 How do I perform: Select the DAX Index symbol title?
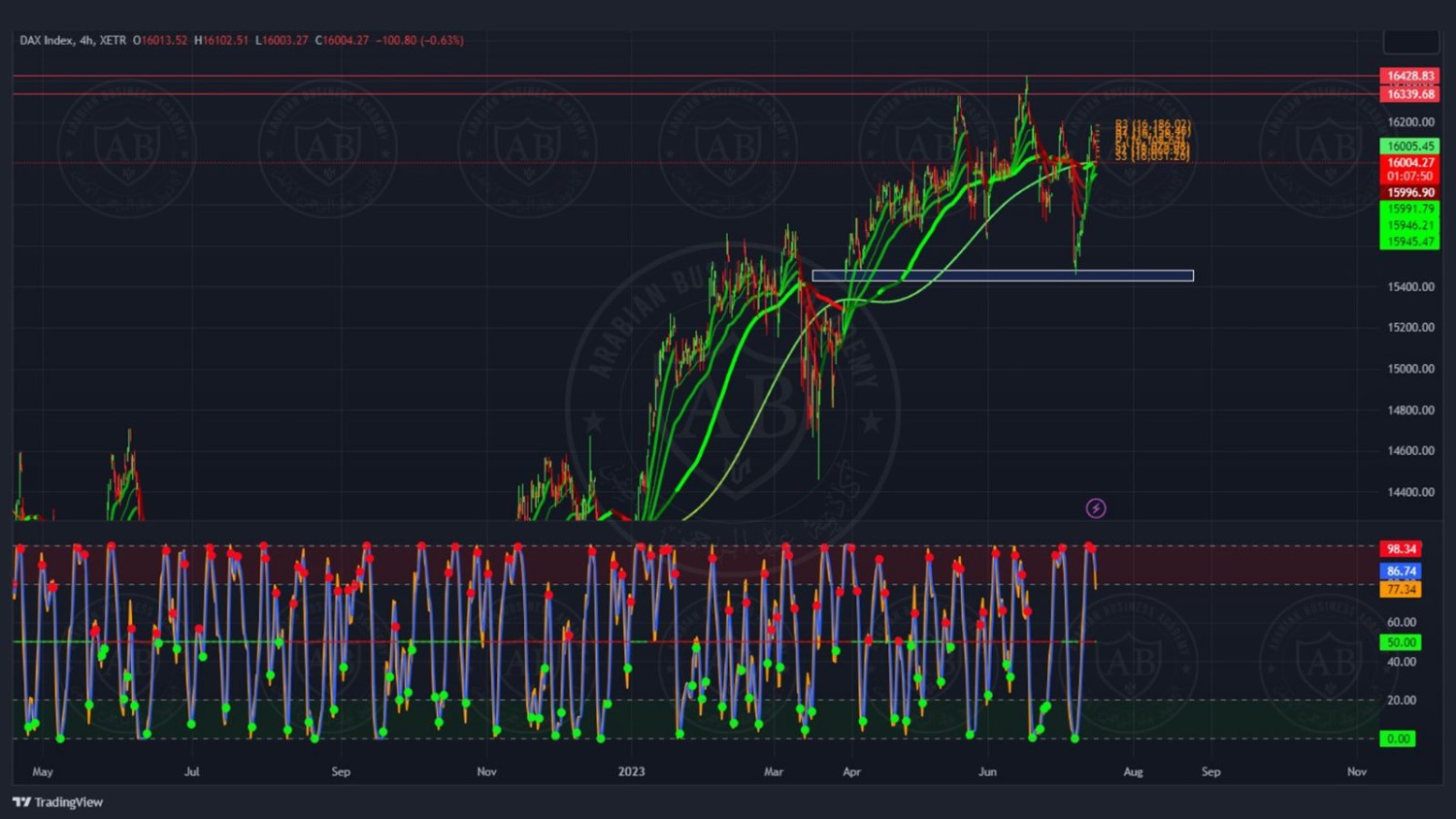(46, 40)
